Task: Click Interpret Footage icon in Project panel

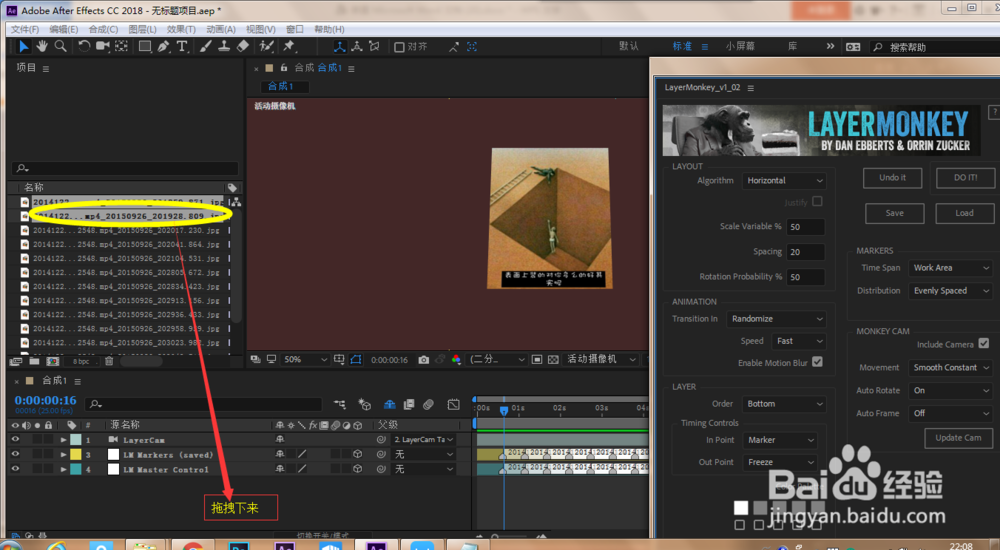Action: 16,361
